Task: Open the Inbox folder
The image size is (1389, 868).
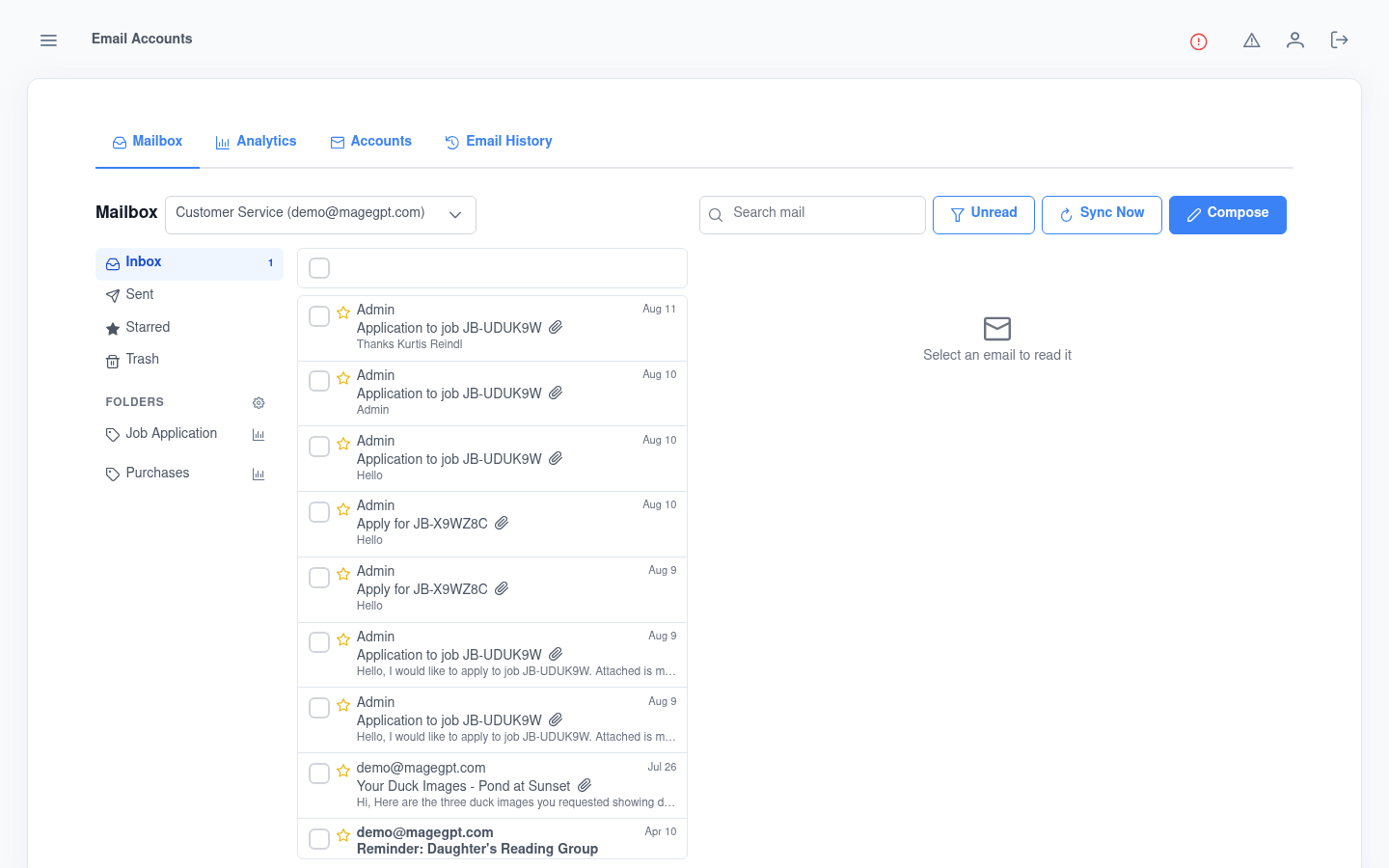Action: click(x=189, y=263)
